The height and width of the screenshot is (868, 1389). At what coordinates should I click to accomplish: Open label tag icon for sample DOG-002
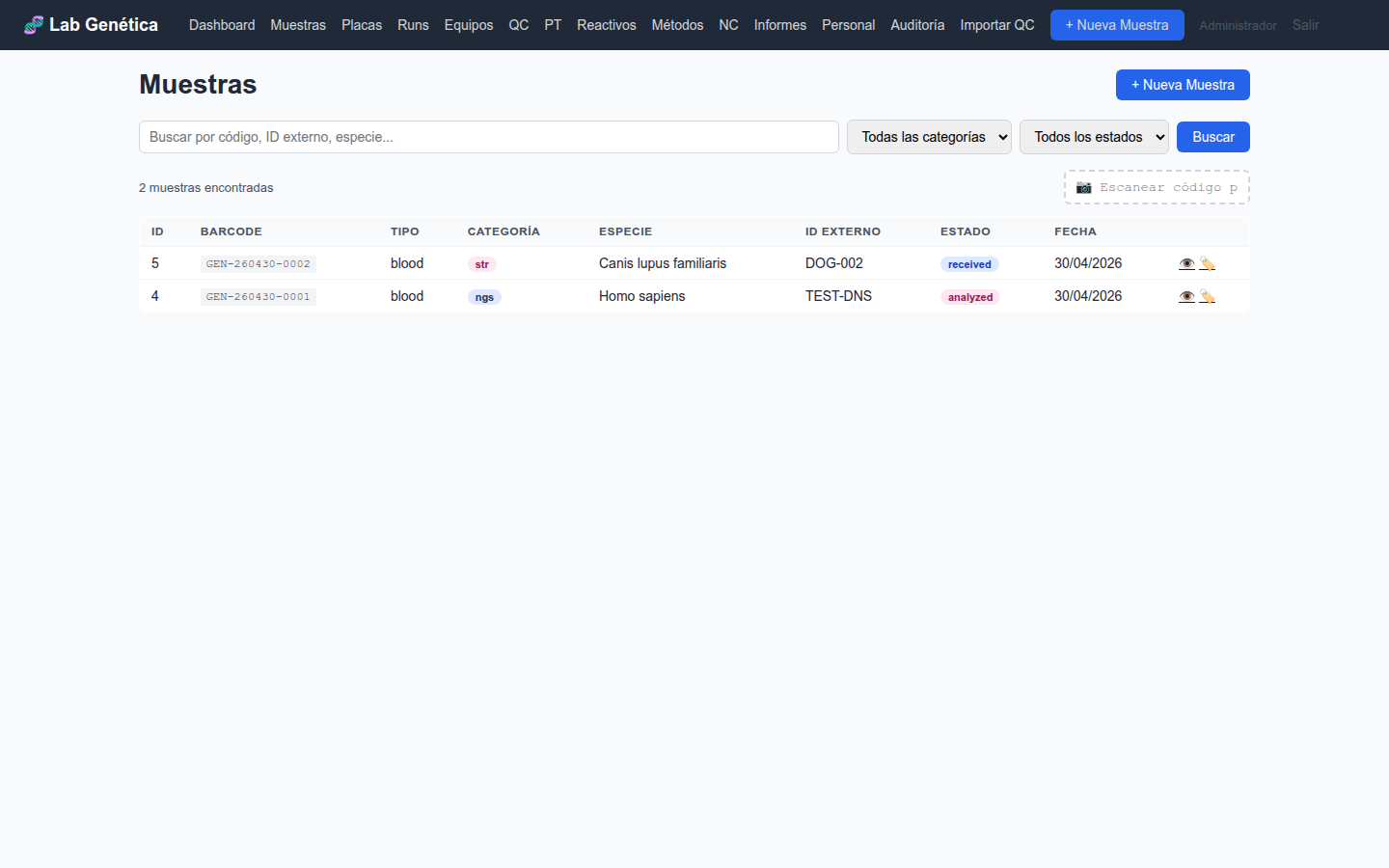[x=1207, y=263]
